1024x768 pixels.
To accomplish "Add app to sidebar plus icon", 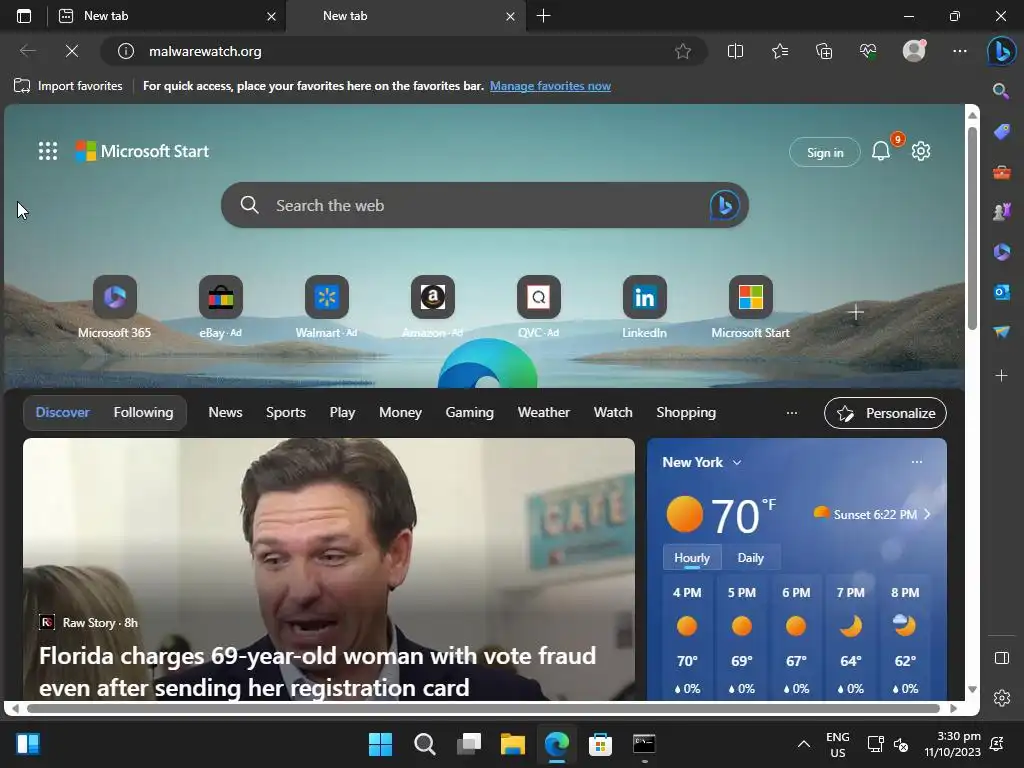I will tap(1001, 376).
